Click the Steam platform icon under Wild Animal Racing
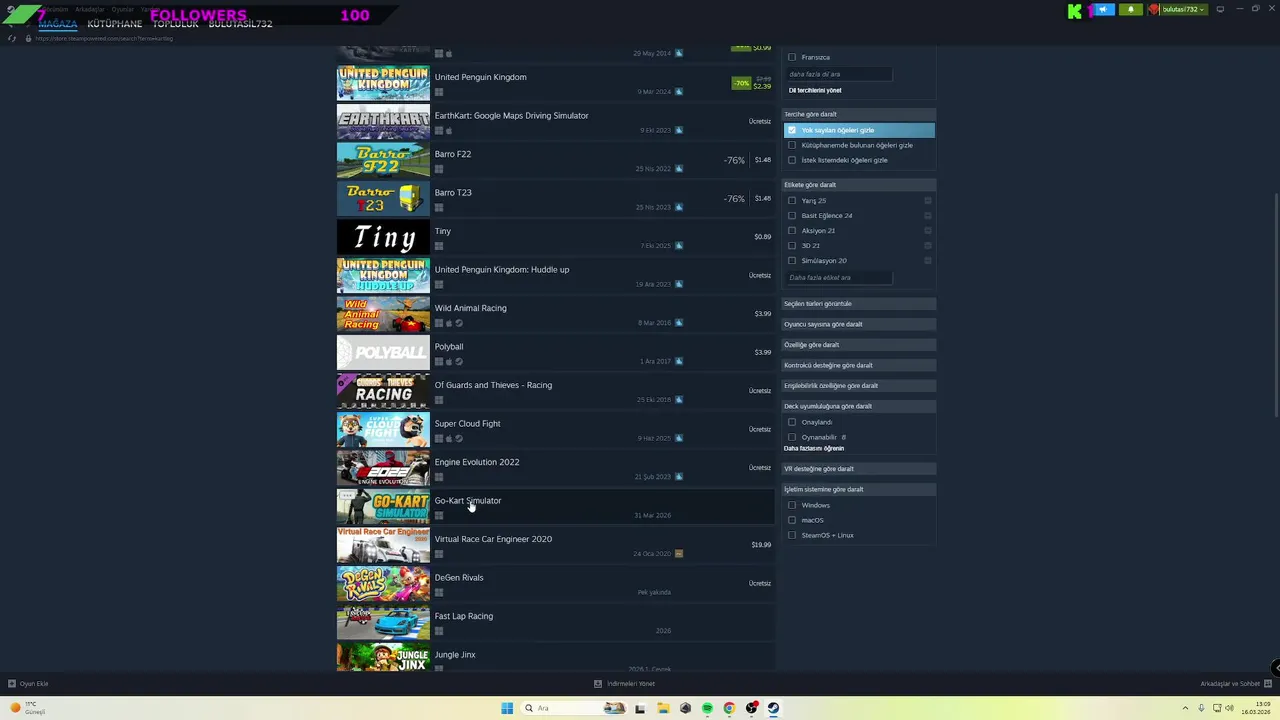1280x720 pixels. (459, 323)
